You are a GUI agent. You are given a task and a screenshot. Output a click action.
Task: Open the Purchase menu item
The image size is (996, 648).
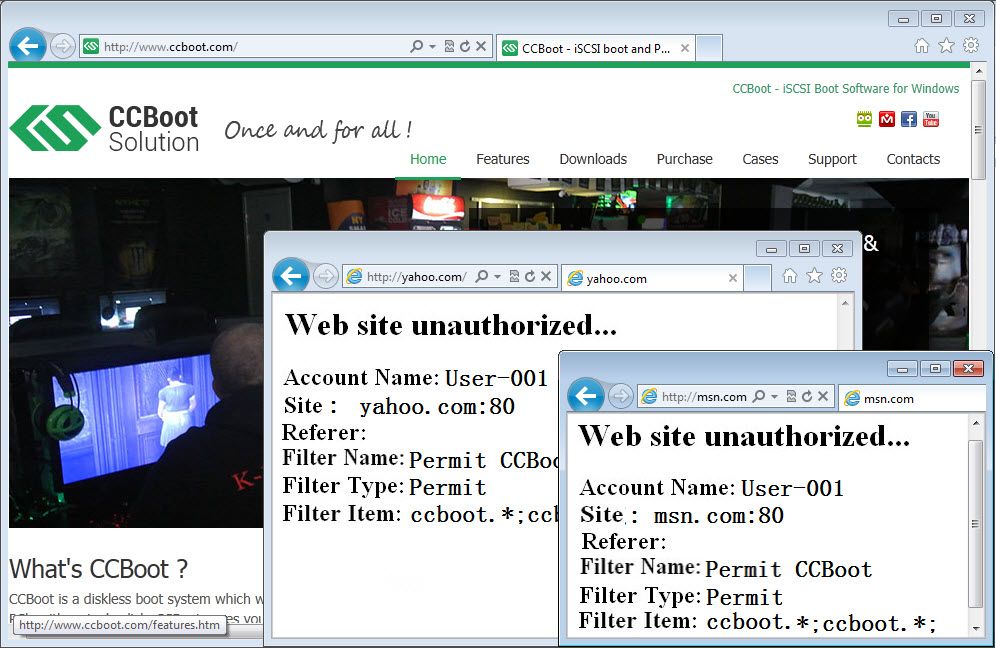684,159
